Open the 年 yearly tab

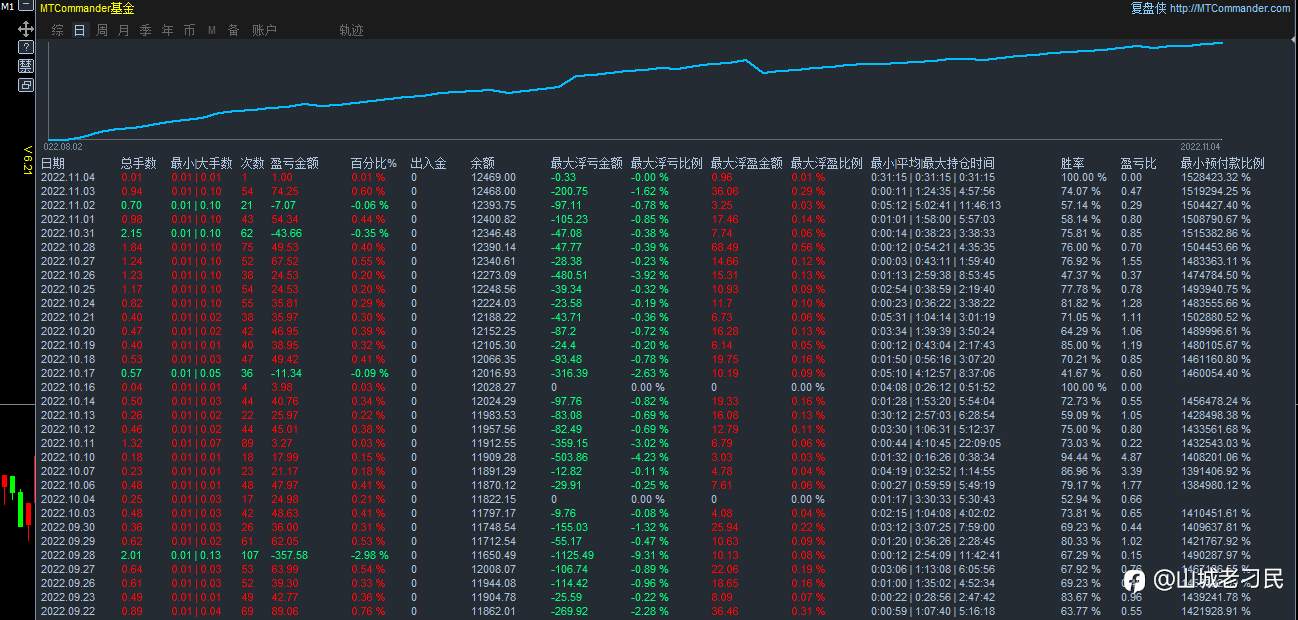(168, 30)
